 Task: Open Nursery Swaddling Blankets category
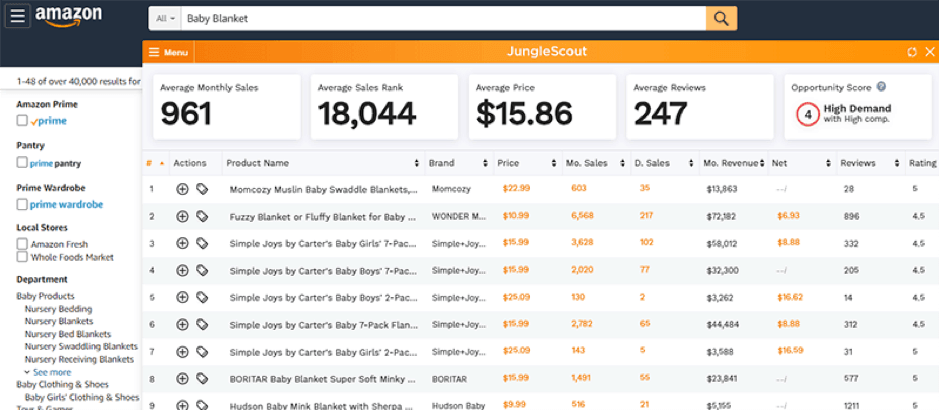81,347
